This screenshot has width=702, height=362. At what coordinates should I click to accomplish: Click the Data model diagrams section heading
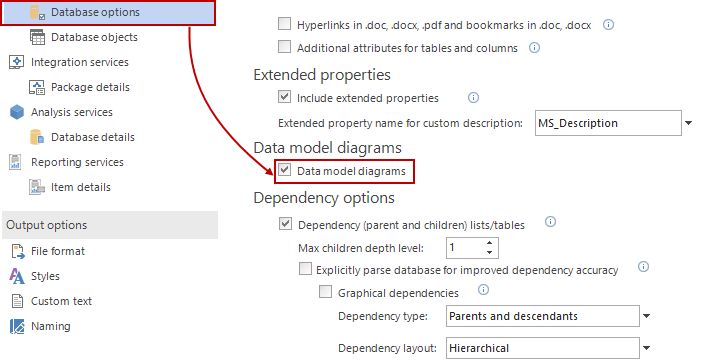coord(328,148)
